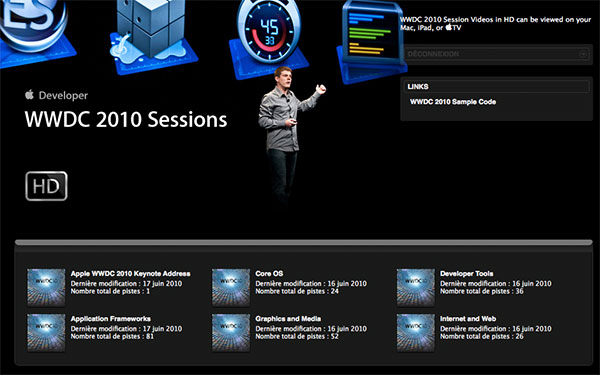This screenshot has width=600, height=375.
Task: Click the HD badge icon
Action: (46, 186)
